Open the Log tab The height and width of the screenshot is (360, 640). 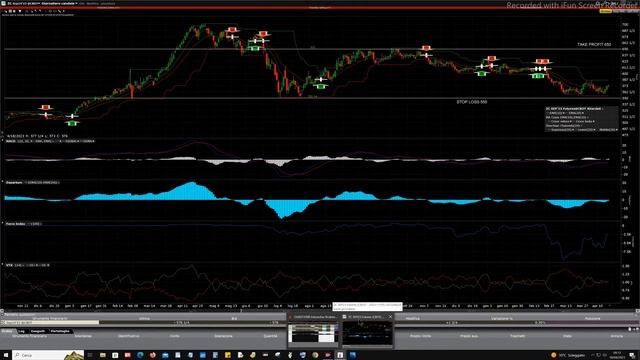(21, 331)
